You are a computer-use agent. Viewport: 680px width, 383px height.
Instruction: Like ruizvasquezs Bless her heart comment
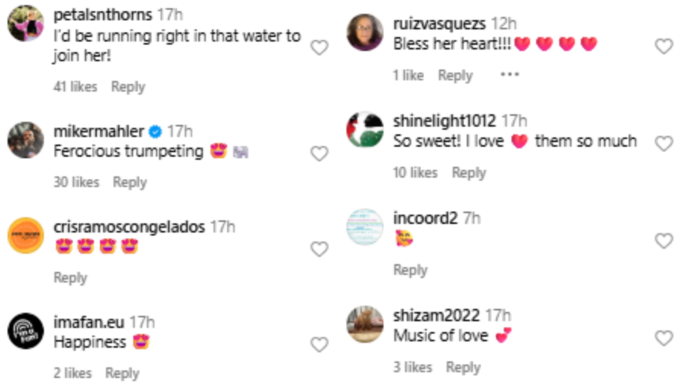point(664,46)
